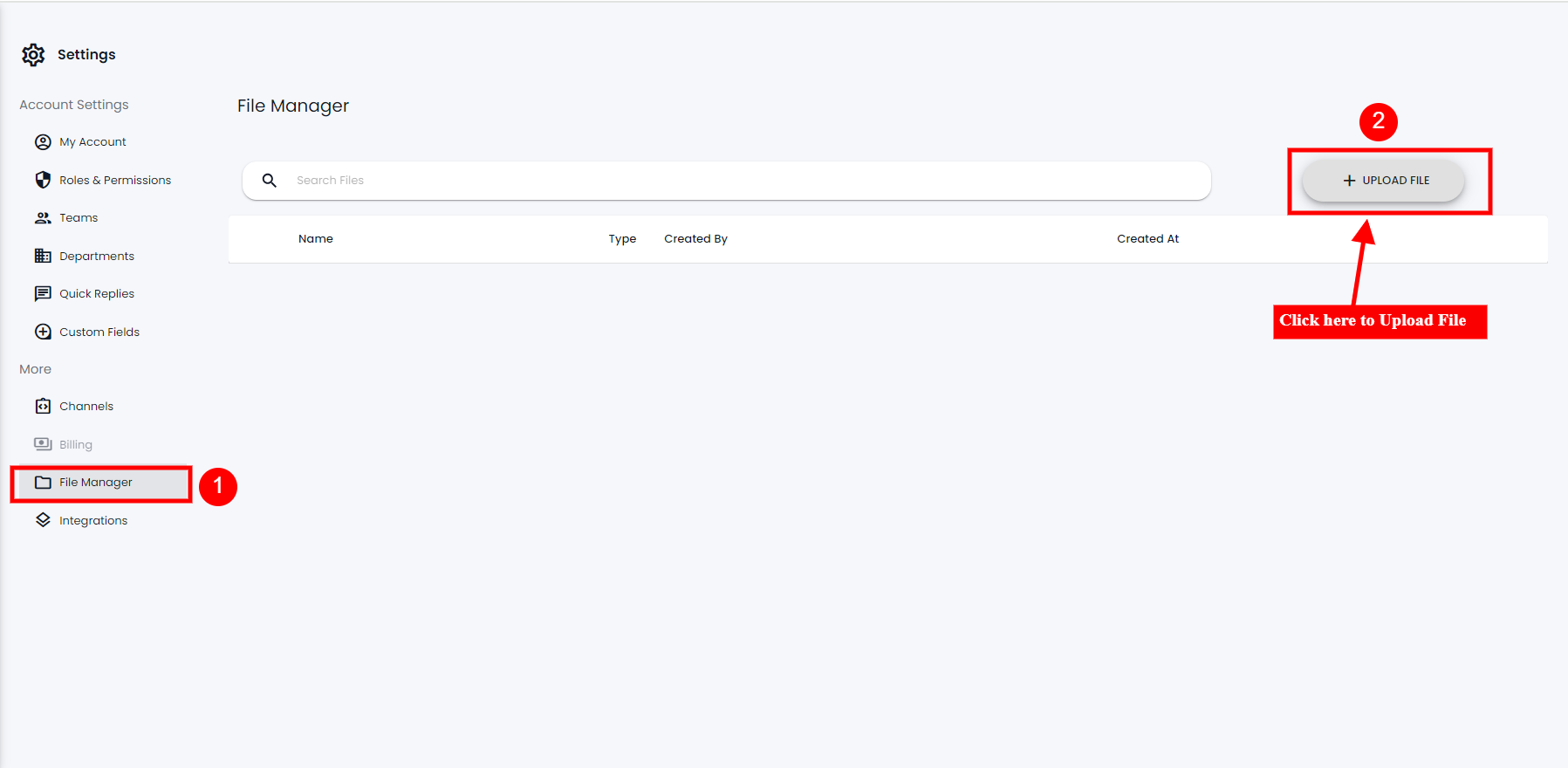Click the My Account person icon

43,142
